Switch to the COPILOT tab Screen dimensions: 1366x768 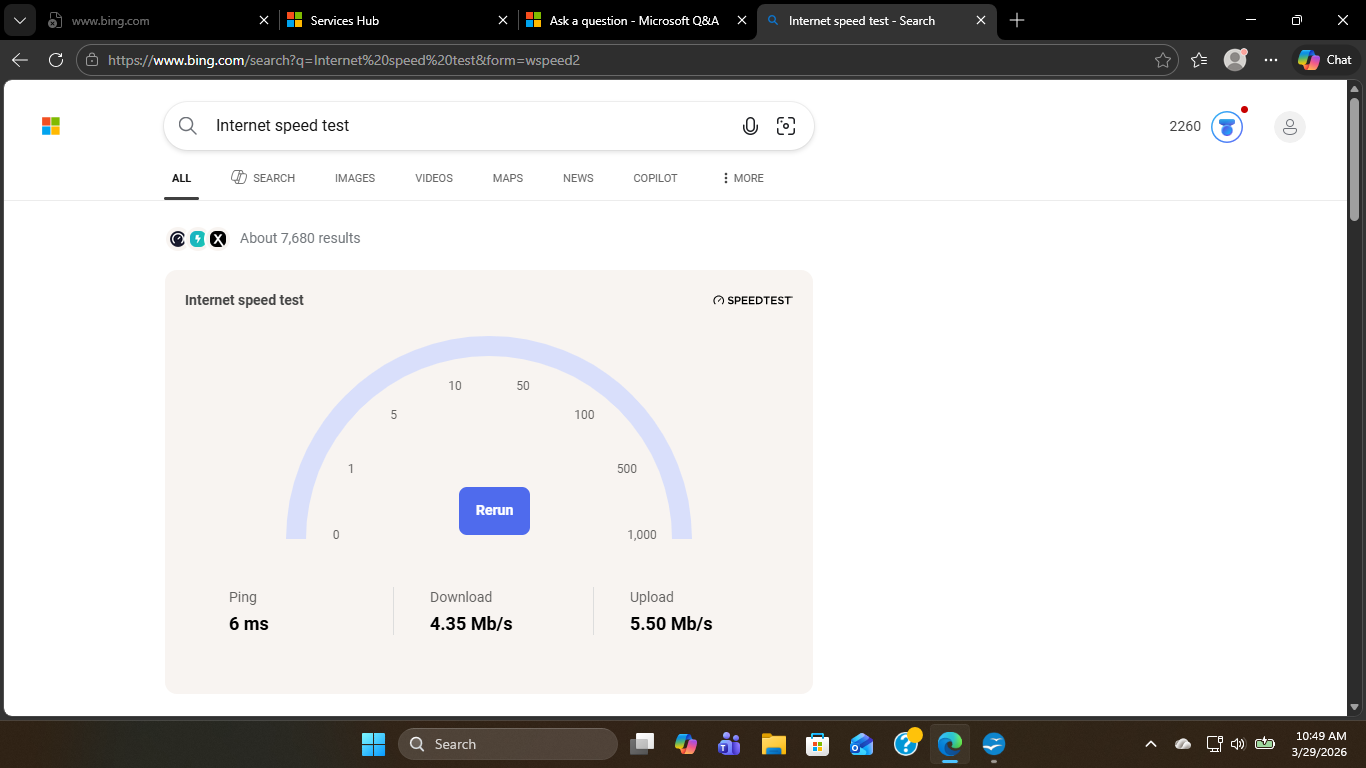click(655, 178)
